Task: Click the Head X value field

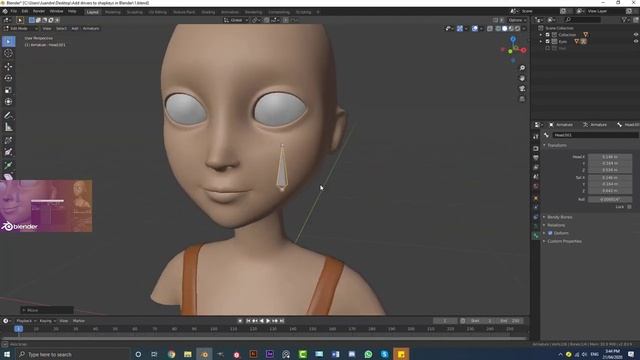Action: (x=610, y=157)
